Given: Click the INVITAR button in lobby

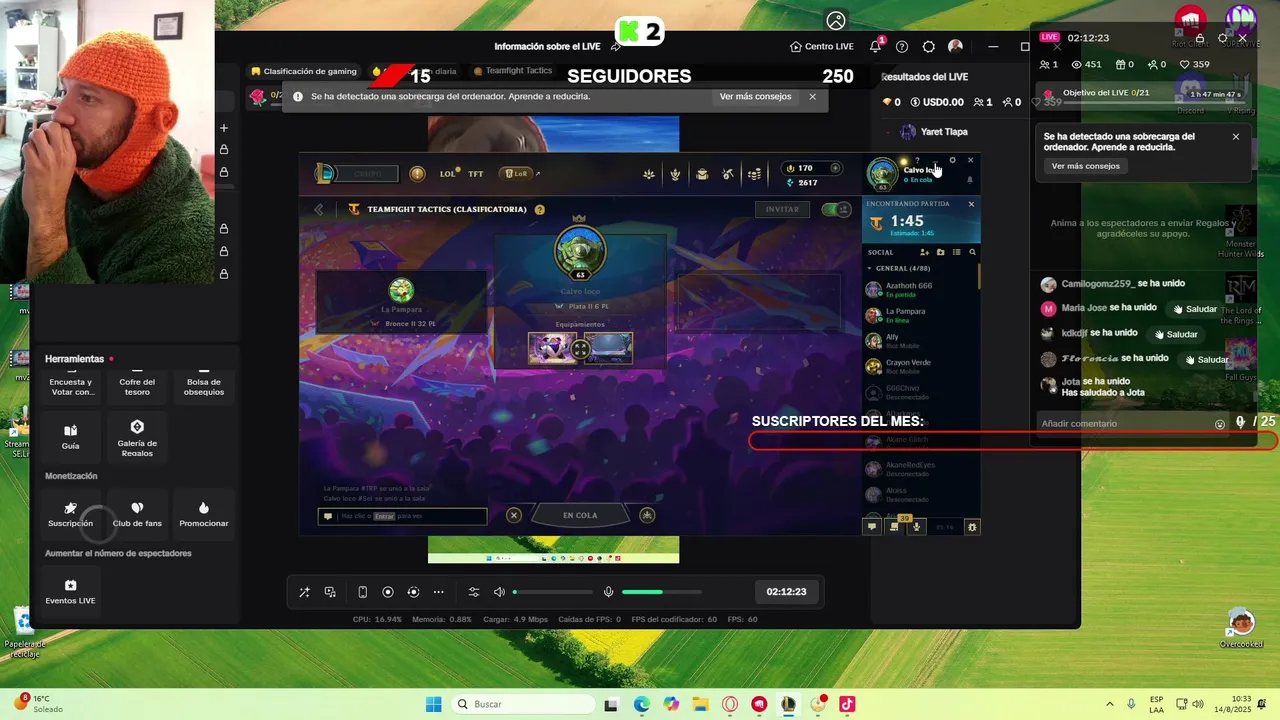Looking at the screenshot, I should pyautogui.click(x=782, y=209).
